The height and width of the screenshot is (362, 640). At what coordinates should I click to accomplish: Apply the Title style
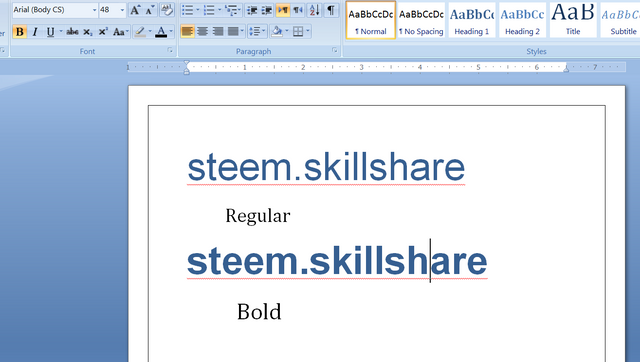(x=573, y=20)
